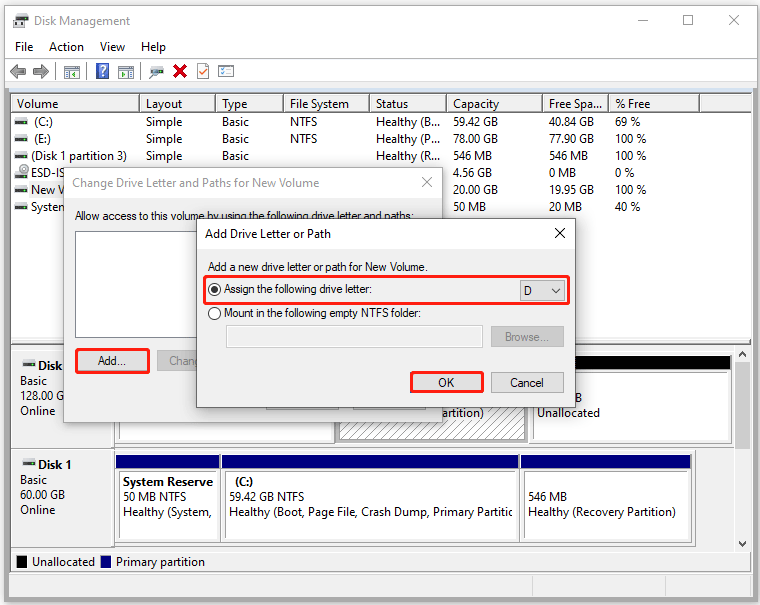Sort by the Type column header
This screenshot has width=760, height=605.
(250, 104)
